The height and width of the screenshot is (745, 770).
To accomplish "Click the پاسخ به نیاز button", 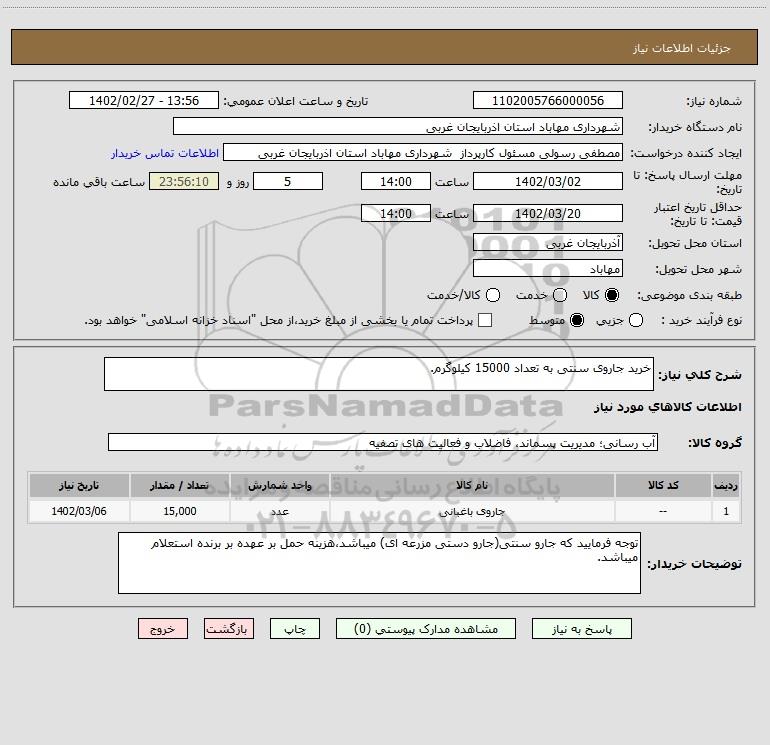I will tap(582, 629).
